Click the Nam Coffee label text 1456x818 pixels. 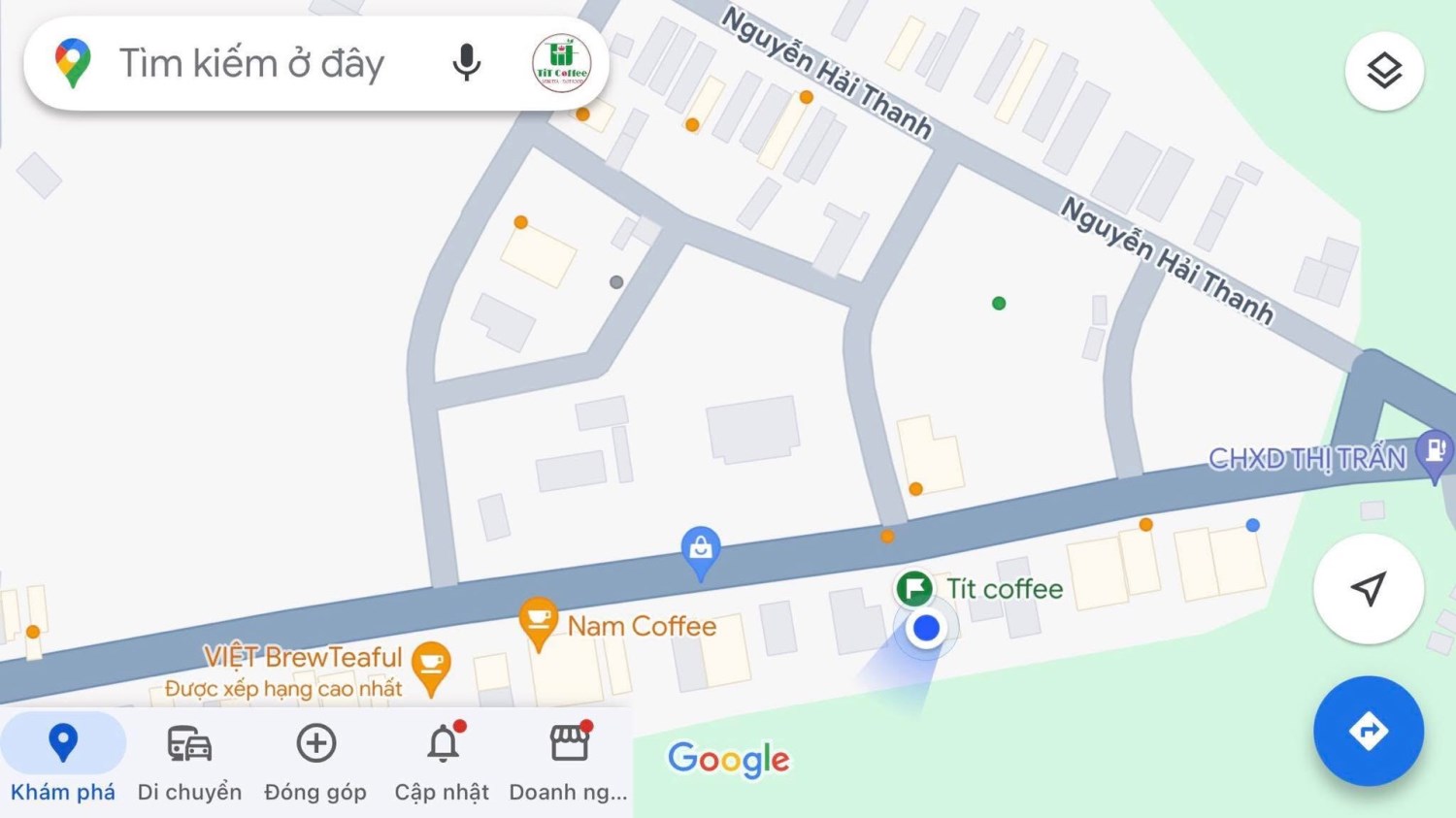[x=642, y=626]
